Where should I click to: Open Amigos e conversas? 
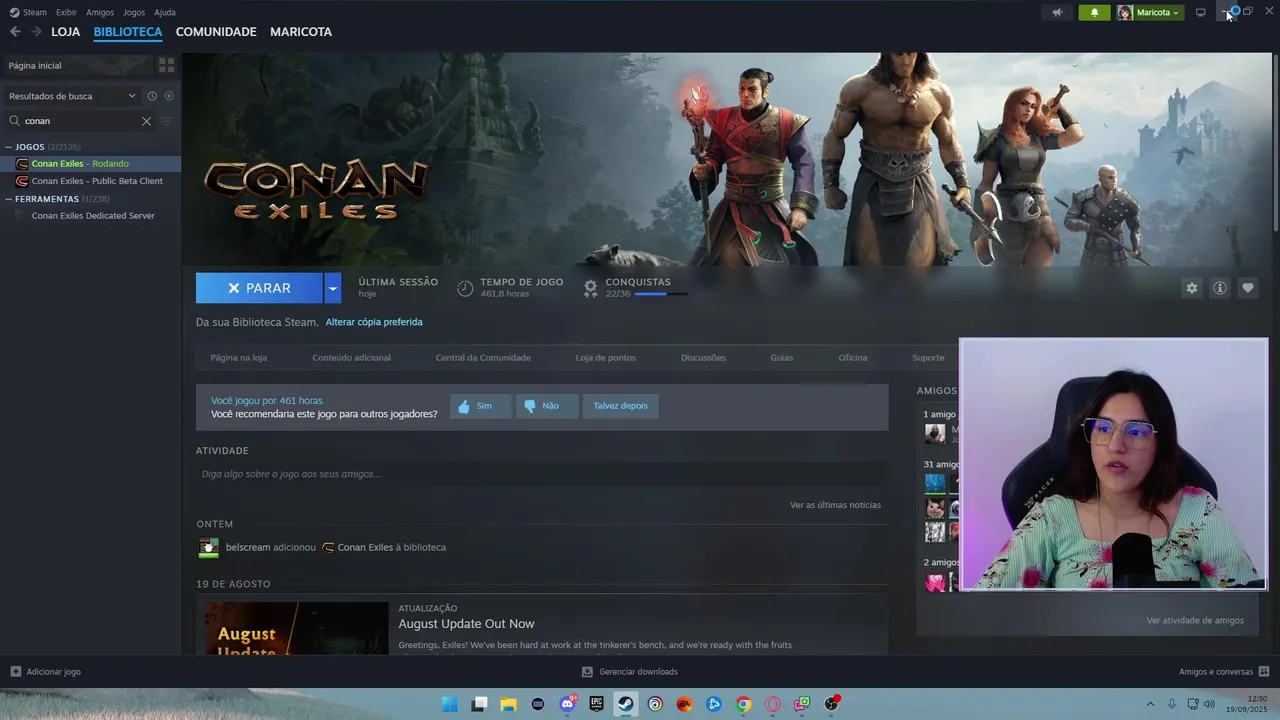pyautogui.click(x=1224, y=672)
